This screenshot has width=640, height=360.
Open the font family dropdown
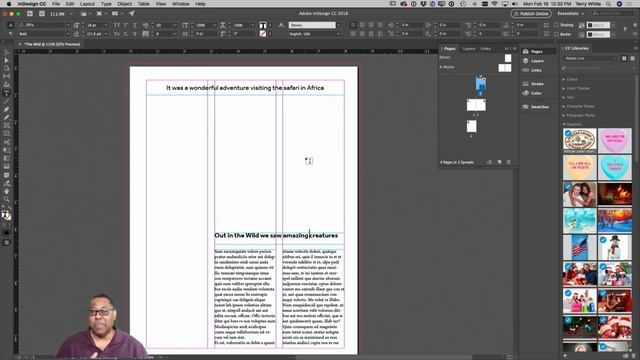68,25
